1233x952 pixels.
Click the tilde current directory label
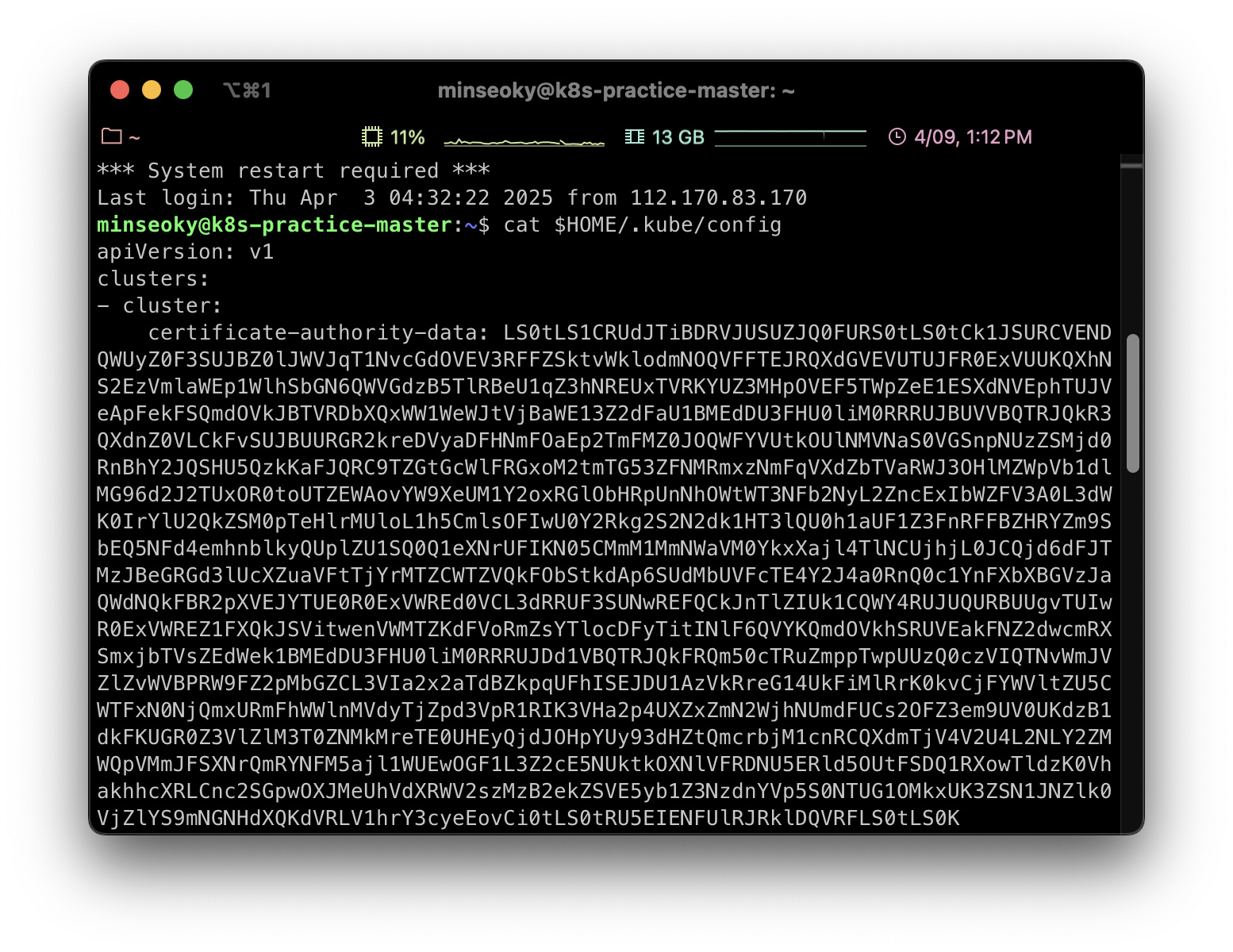(x=134, y=137)
